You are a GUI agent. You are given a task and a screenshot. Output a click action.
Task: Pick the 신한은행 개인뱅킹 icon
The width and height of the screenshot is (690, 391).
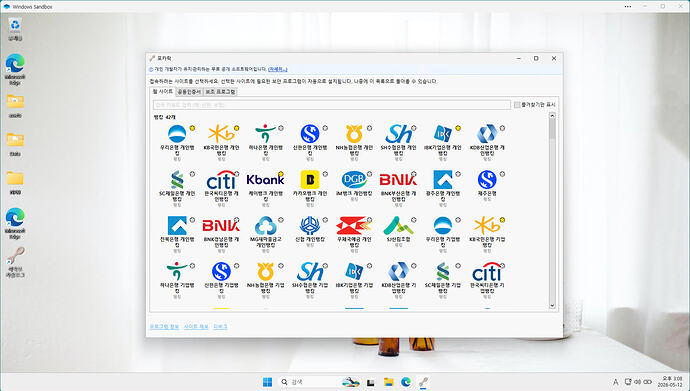click(x=310, y=134)
